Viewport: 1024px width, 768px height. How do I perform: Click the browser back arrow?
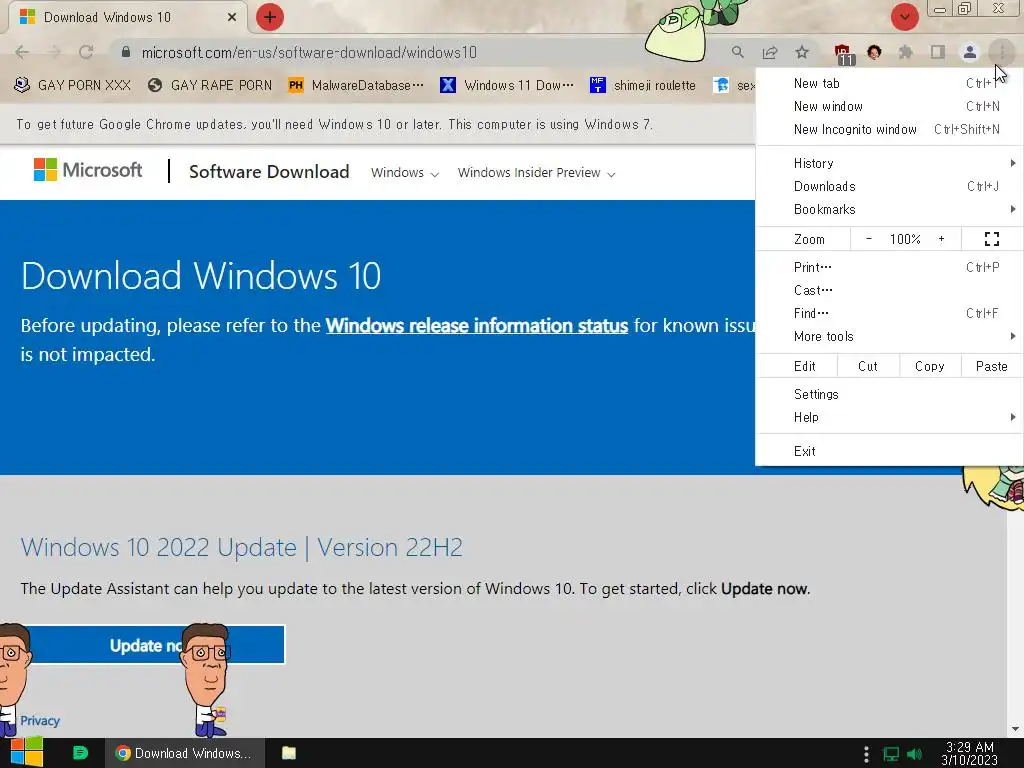pyautogui.click(x=22, y=52)
